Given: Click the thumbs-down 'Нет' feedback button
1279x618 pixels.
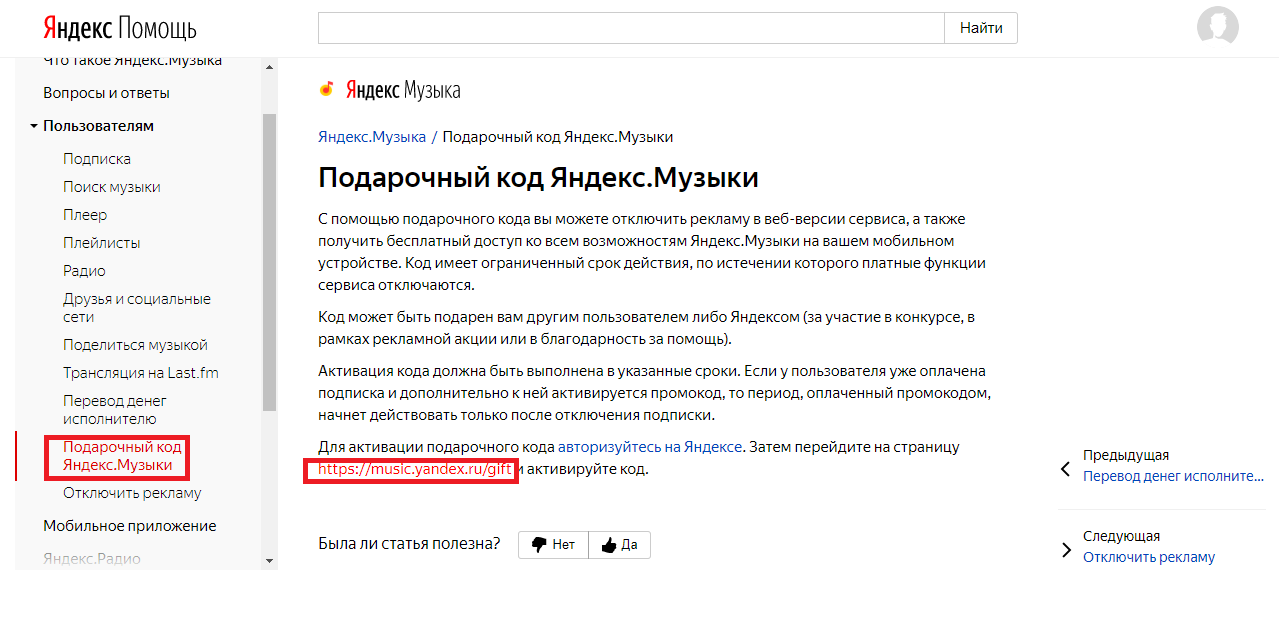Looking at the screenshot, I should [x=553, y=545].
